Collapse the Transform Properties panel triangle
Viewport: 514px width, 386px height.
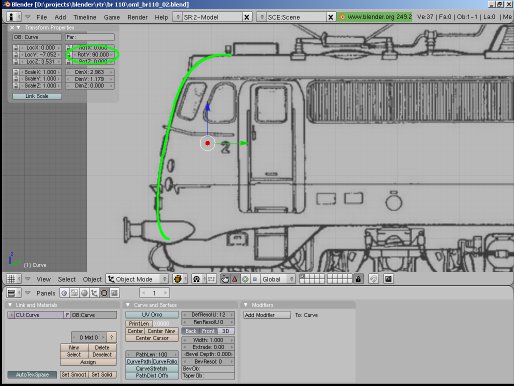pos(18,28)
